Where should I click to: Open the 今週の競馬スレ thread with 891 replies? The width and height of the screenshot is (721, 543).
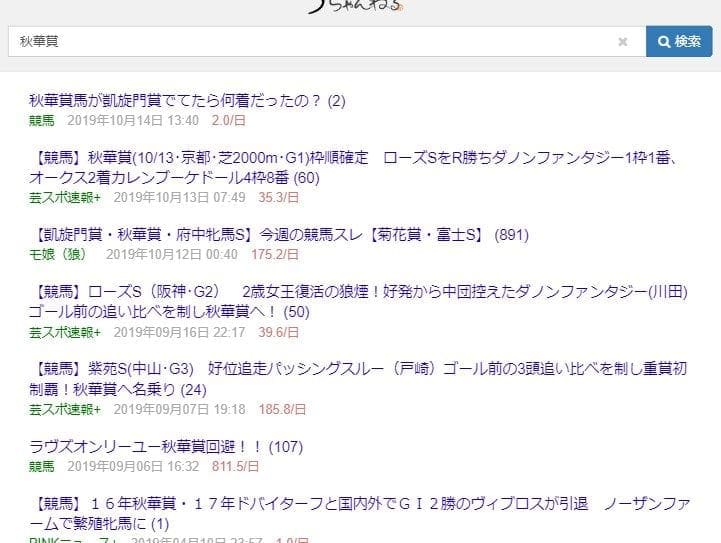tap(278, 235)
